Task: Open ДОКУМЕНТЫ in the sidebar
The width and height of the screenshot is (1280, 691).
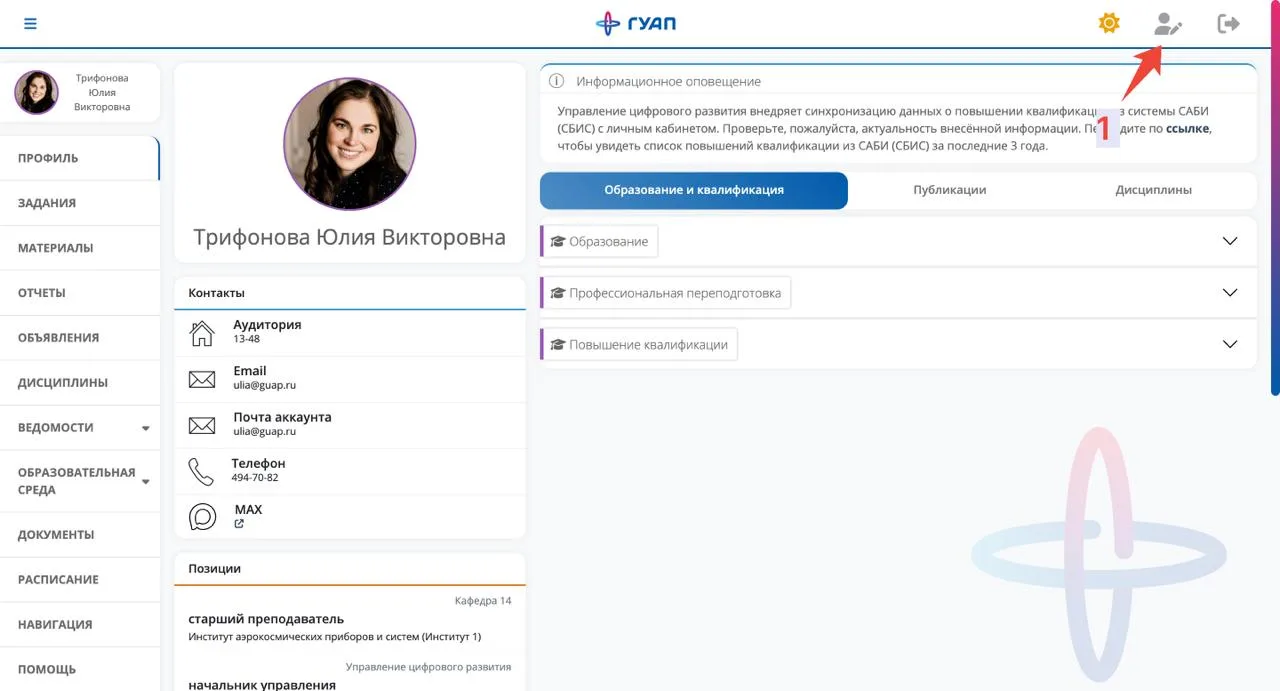Action: pyautogui.click(x=80, y=535)
